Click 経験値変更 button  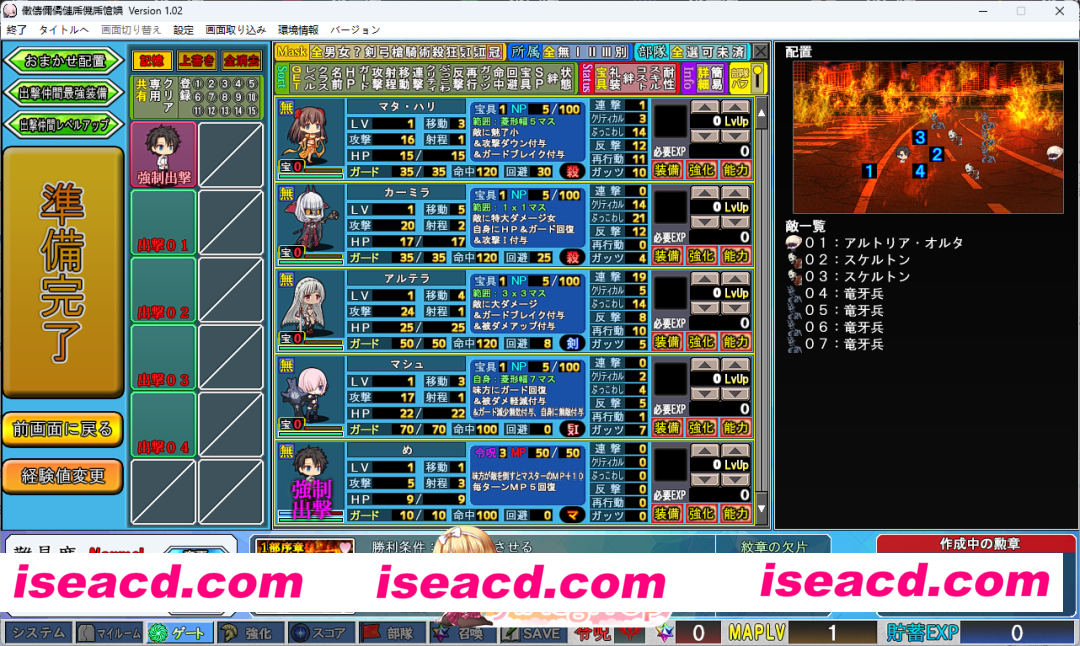63,476
